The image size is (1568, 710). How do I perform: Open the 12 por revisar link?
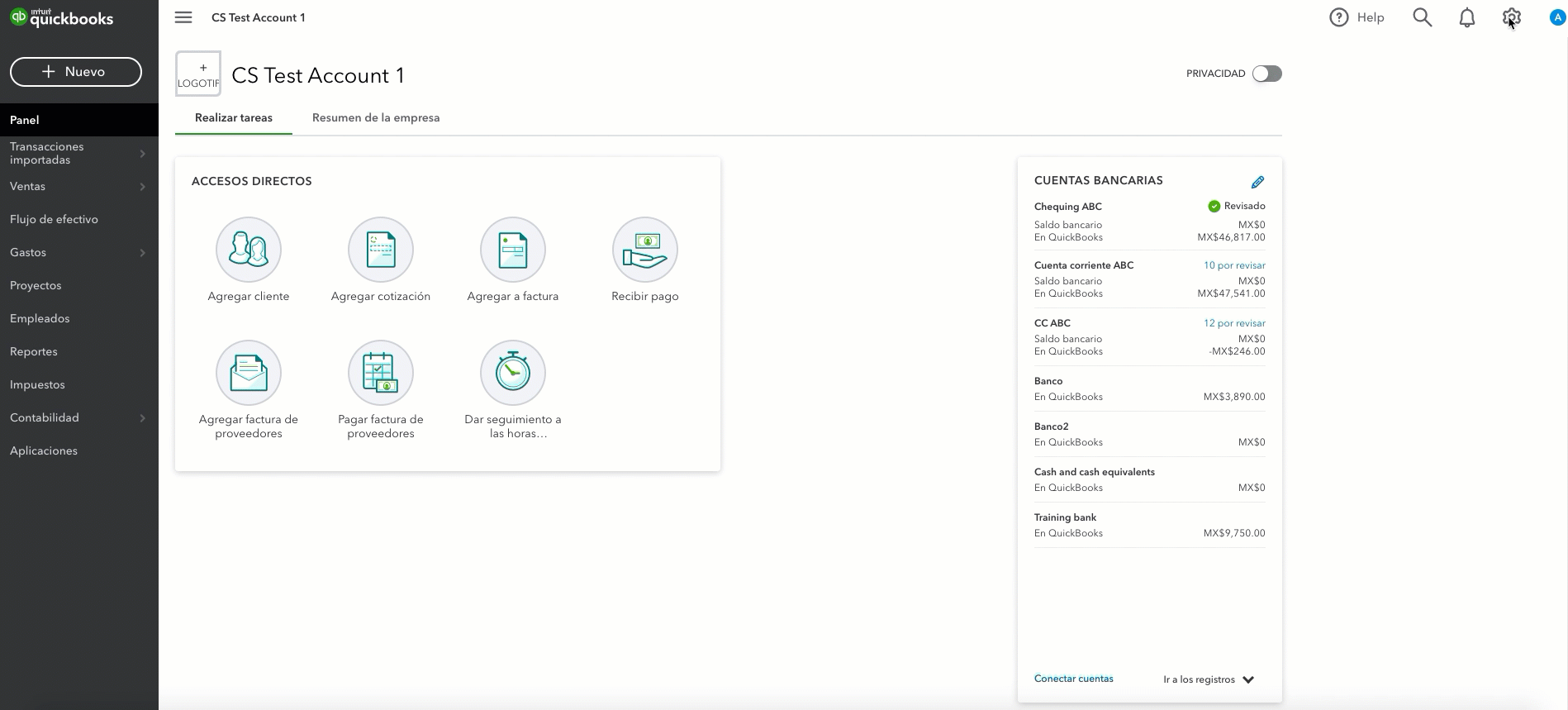tap(1234, 323)
